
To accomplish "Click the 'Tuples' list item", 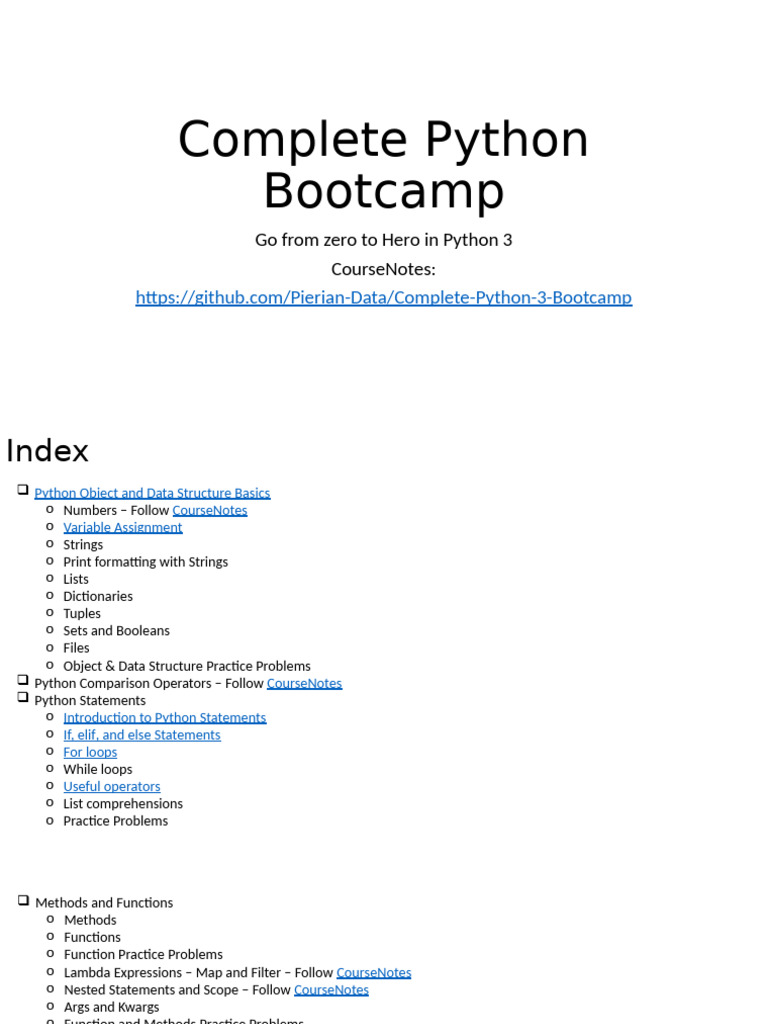I will coord(82,613).
